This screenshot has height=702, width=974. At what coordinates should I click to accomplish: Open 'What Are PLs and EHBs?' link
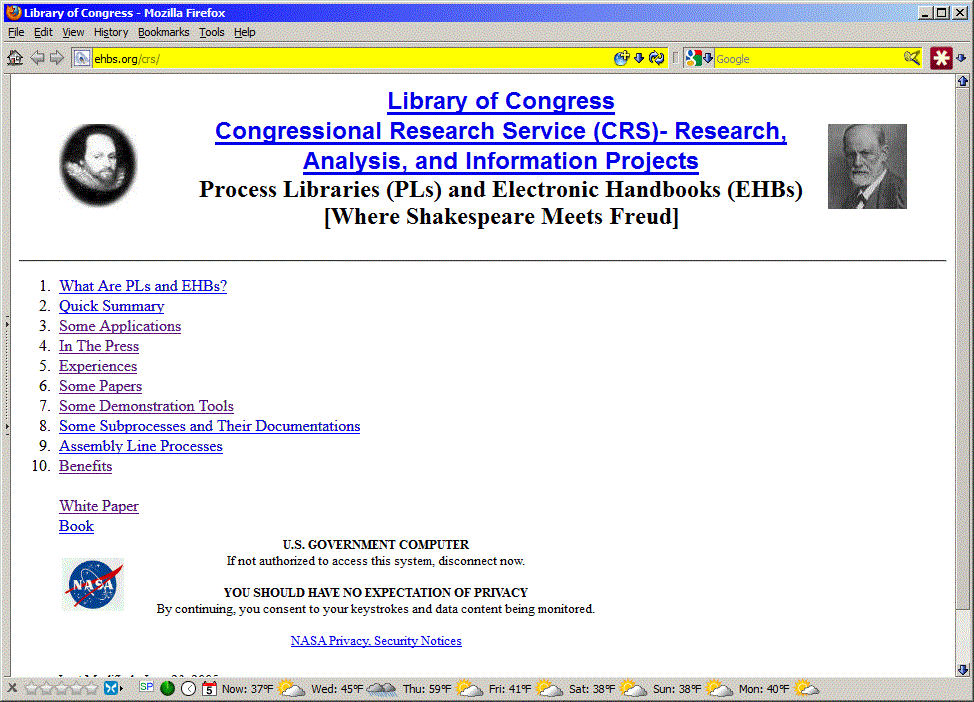point(143,286)
